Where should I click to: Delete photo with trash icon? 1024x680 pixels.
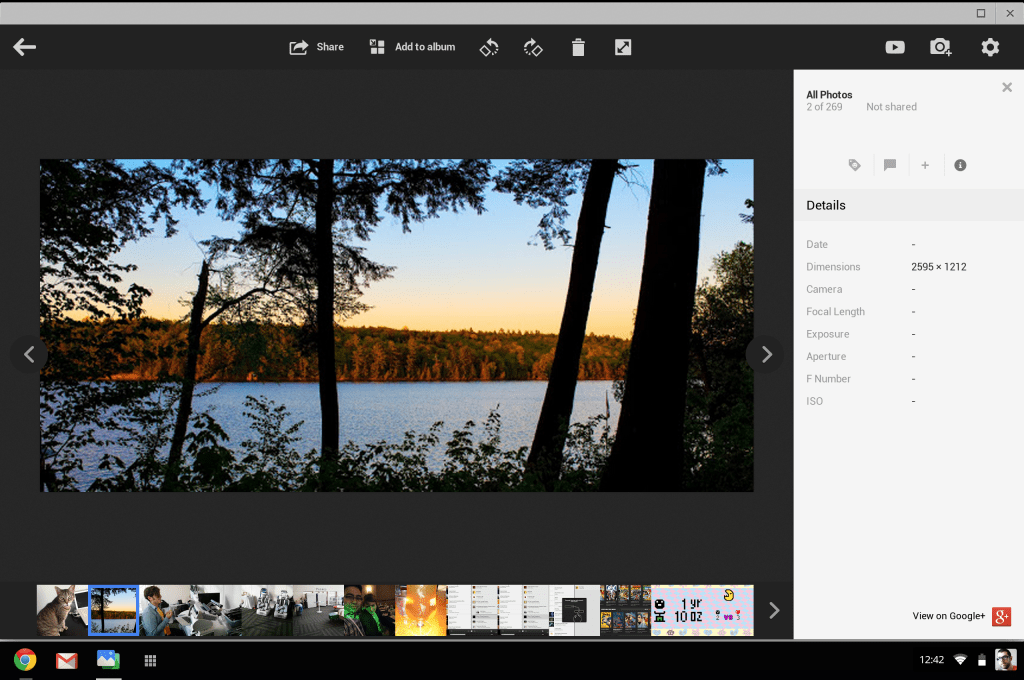[578, 47]
